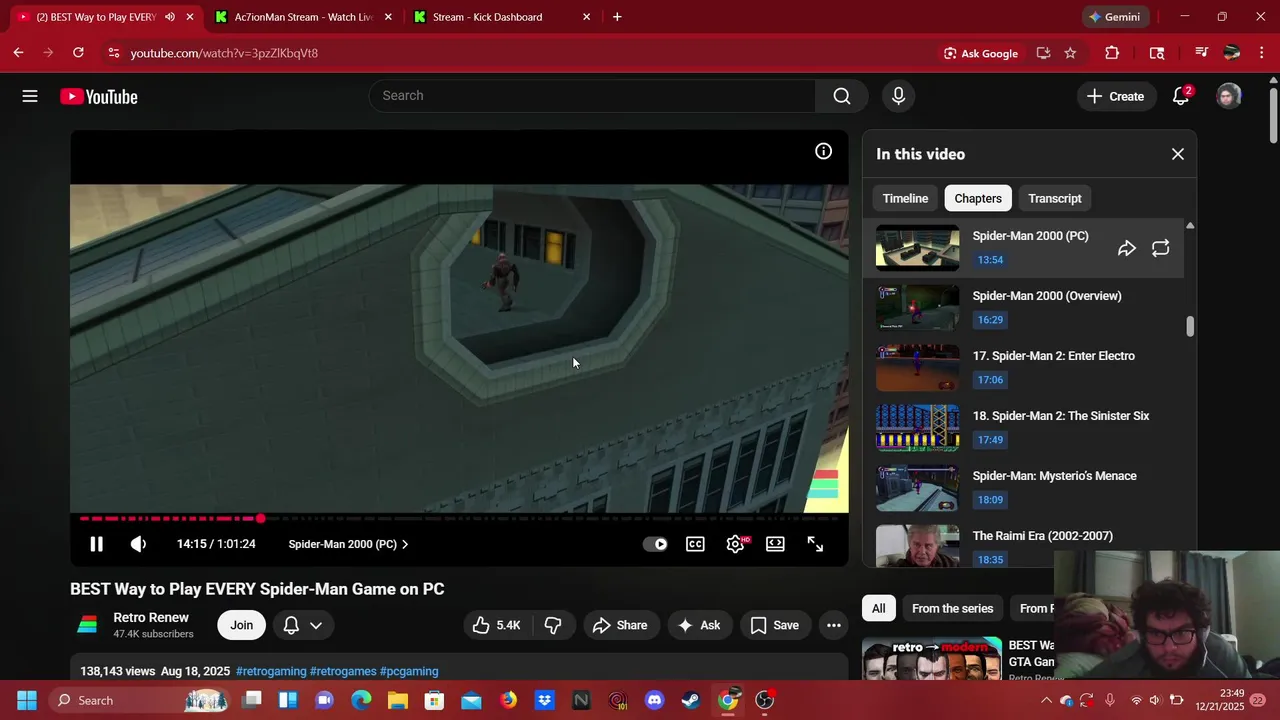This screenshot has width=1280, height=720.
Task: Open the Transcript tab
Action: tap(1055, 198)
